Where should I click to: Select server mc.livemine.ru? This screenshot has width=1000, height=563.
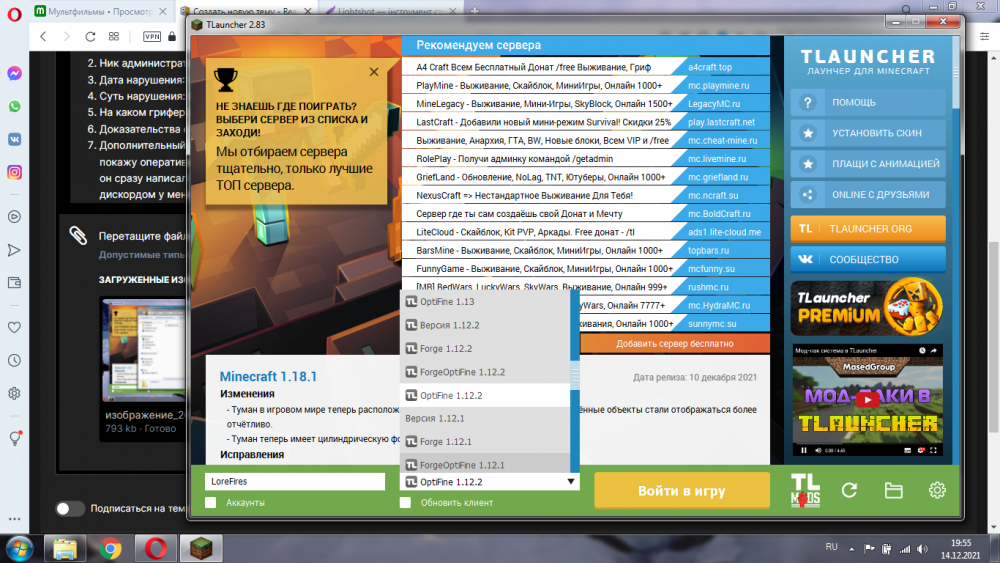[x=717, y=159]
